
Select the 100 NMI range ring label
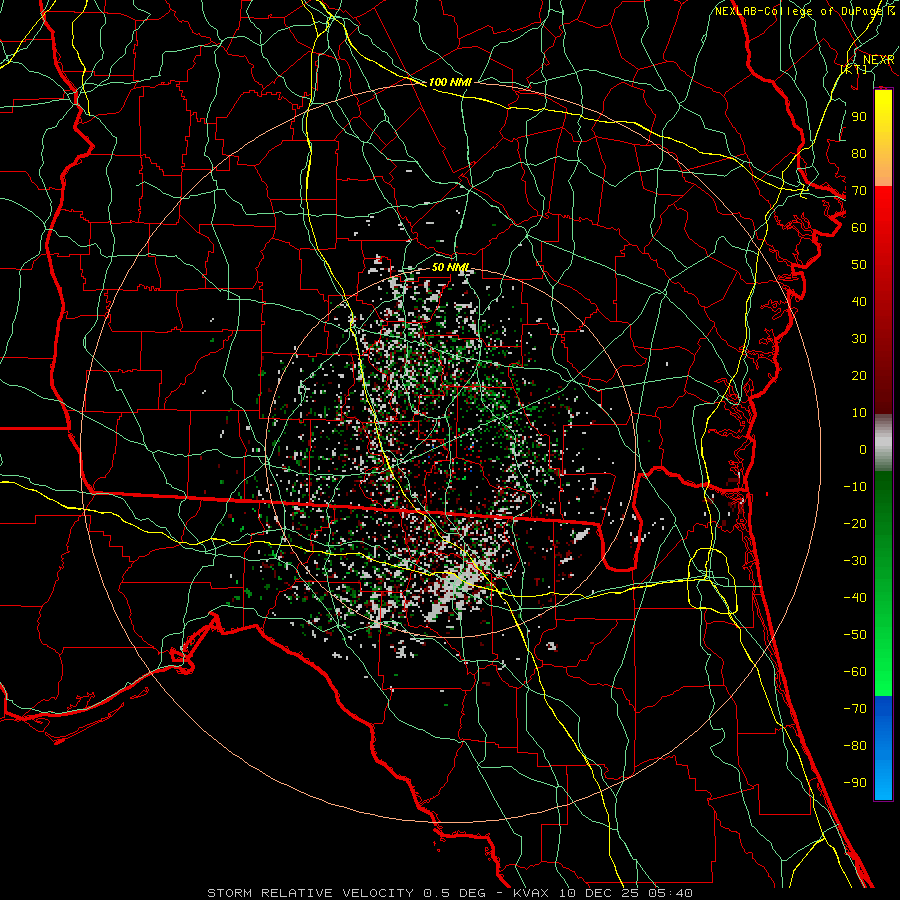(x=450, y=83)
